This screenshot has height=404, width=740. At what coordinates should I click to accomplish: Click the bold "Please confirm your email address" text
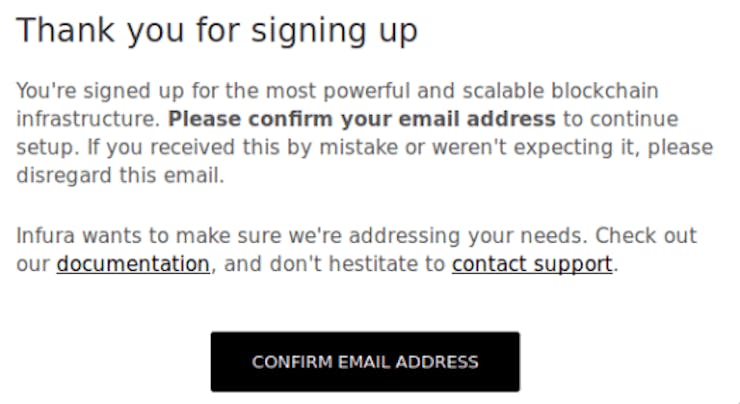pyautogui.click(x=361, y=120)
